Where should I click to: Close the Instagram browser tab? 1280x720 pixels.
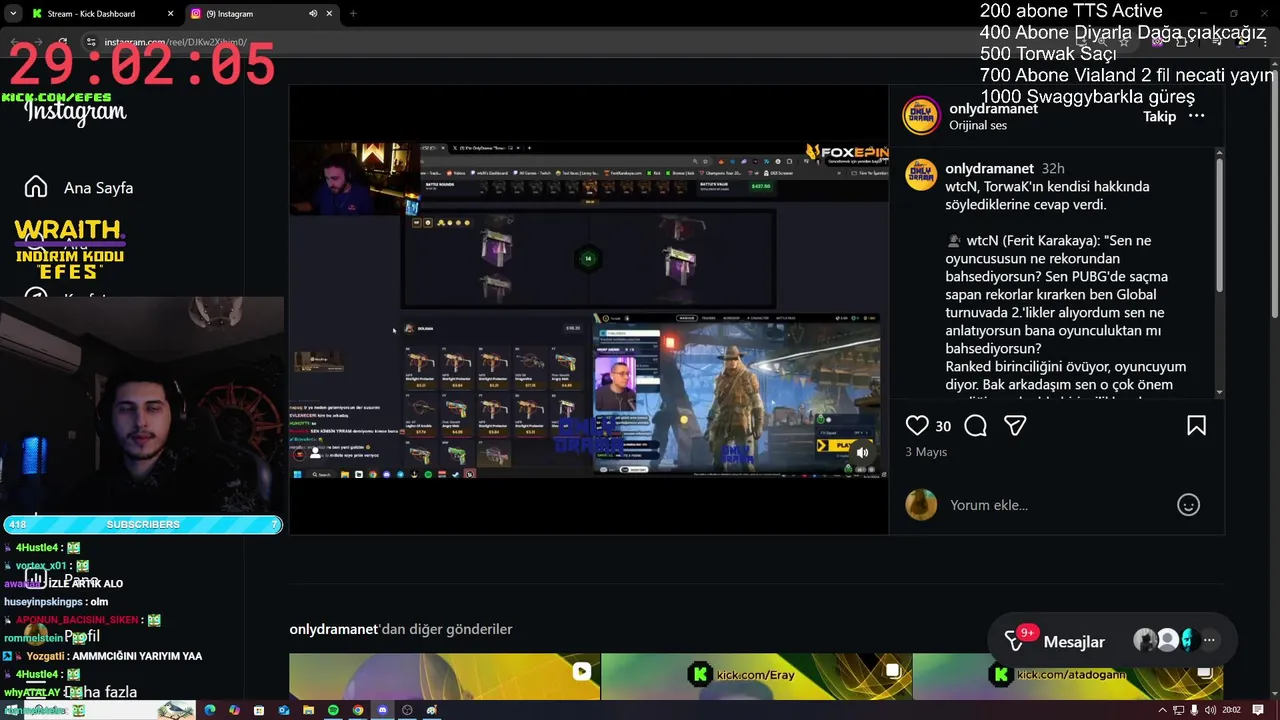coord(329,14)
